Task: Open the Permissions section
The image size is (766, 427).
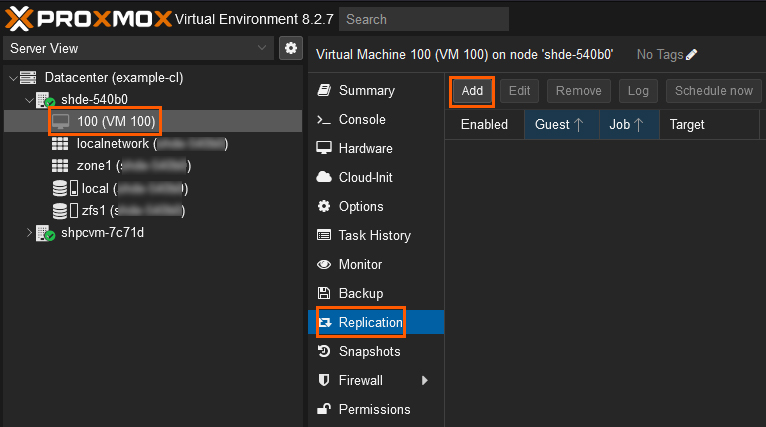Action: click(x=376, y=409)
